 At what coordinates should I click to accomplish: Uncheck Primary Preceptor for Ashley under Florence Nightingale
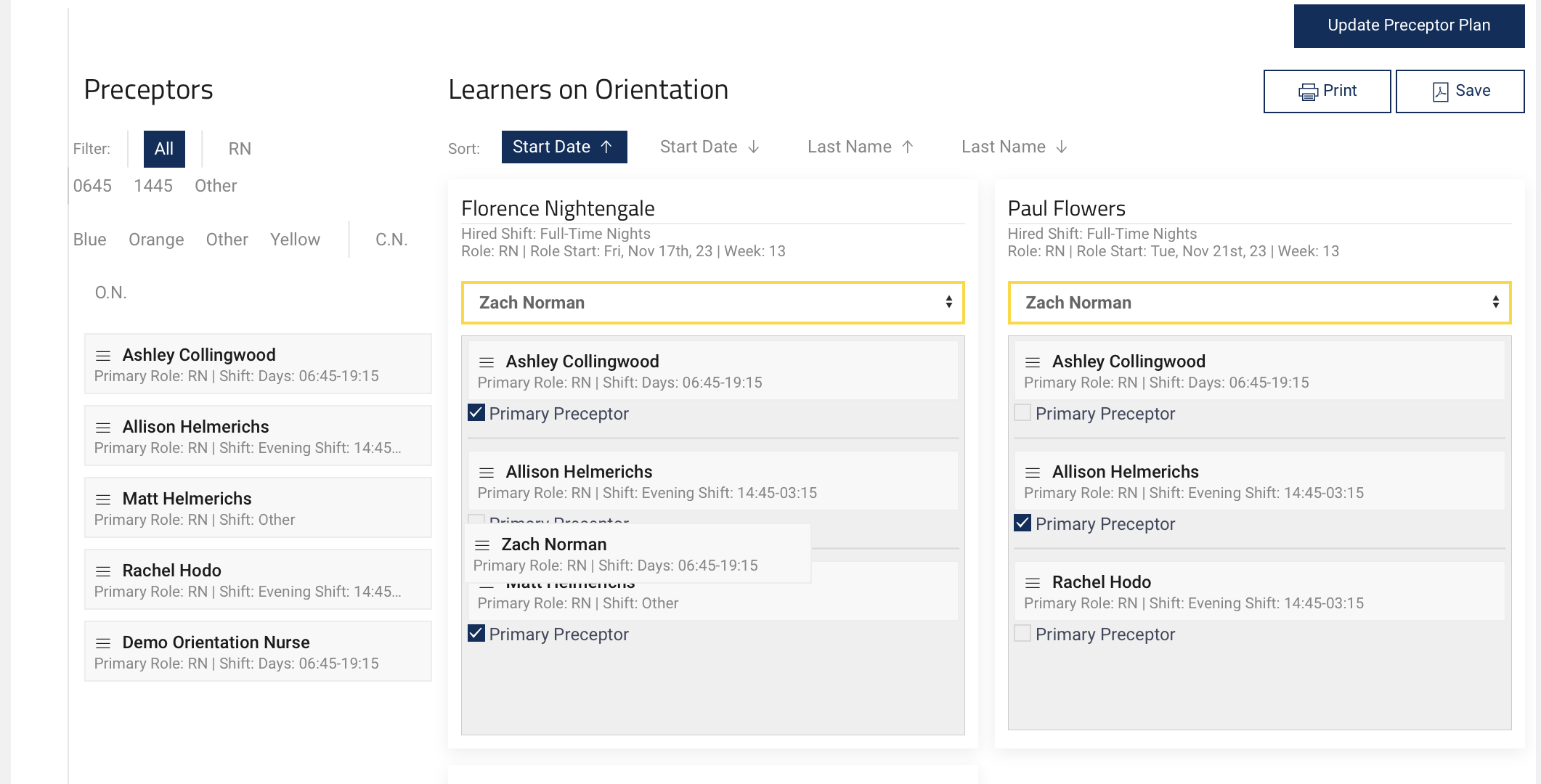click(476, 413)
